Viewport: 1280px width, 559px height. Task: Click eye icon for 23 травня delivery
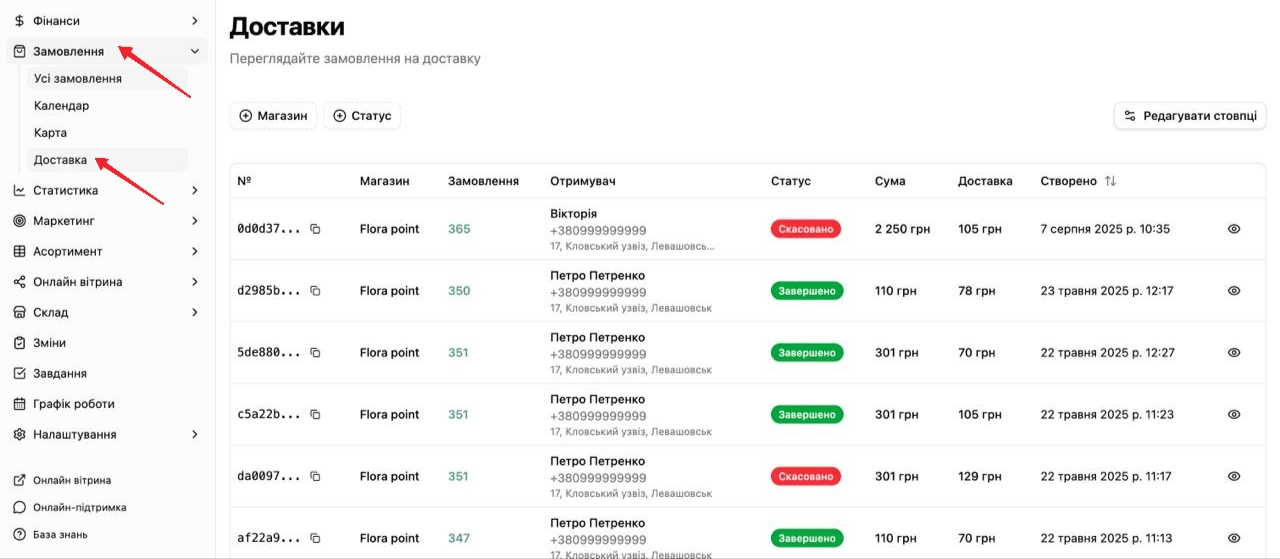tap(1233, 291)
